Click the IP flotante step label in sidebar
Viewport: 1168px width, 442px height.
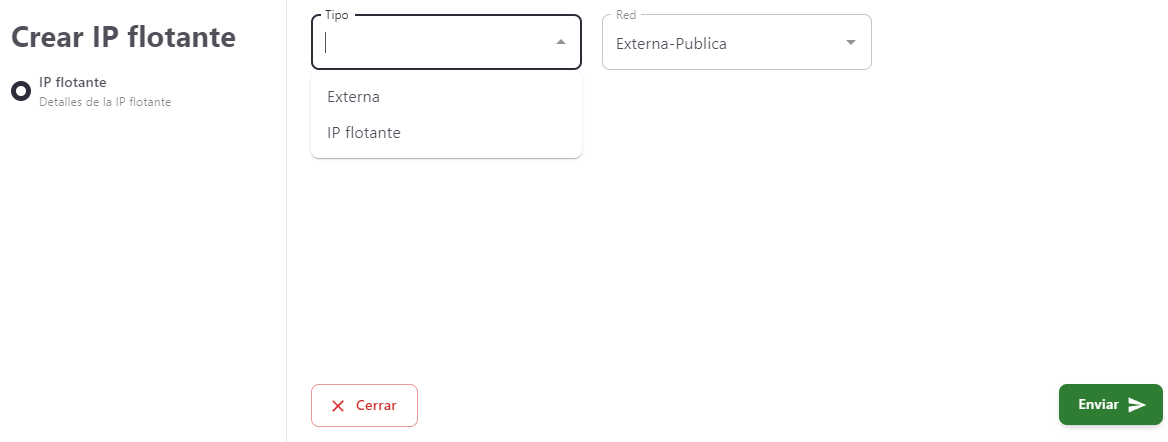[72, 82]
